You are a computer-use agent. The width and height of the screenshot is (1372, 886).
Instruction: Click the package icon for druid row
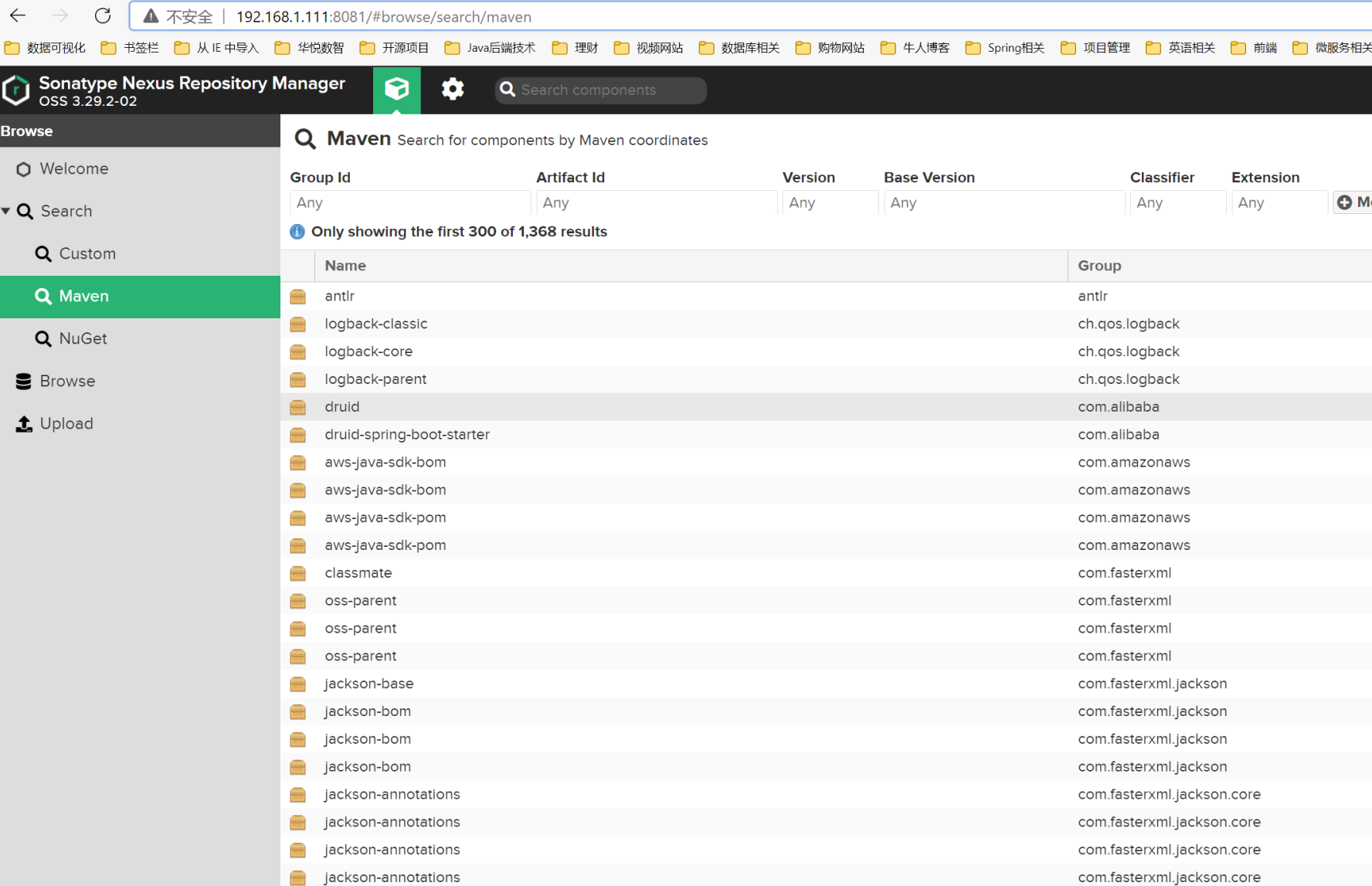[x=298, y=407]
